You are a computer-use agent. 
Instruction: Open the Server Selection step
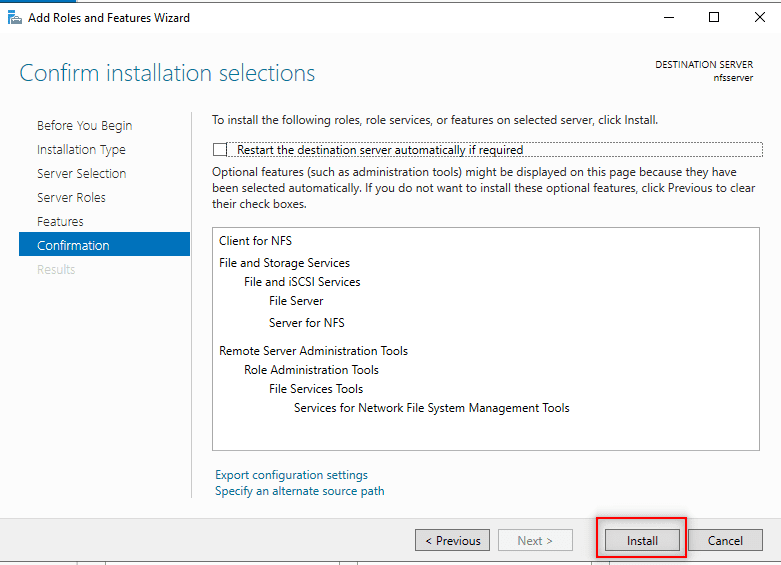coord(81,174)
